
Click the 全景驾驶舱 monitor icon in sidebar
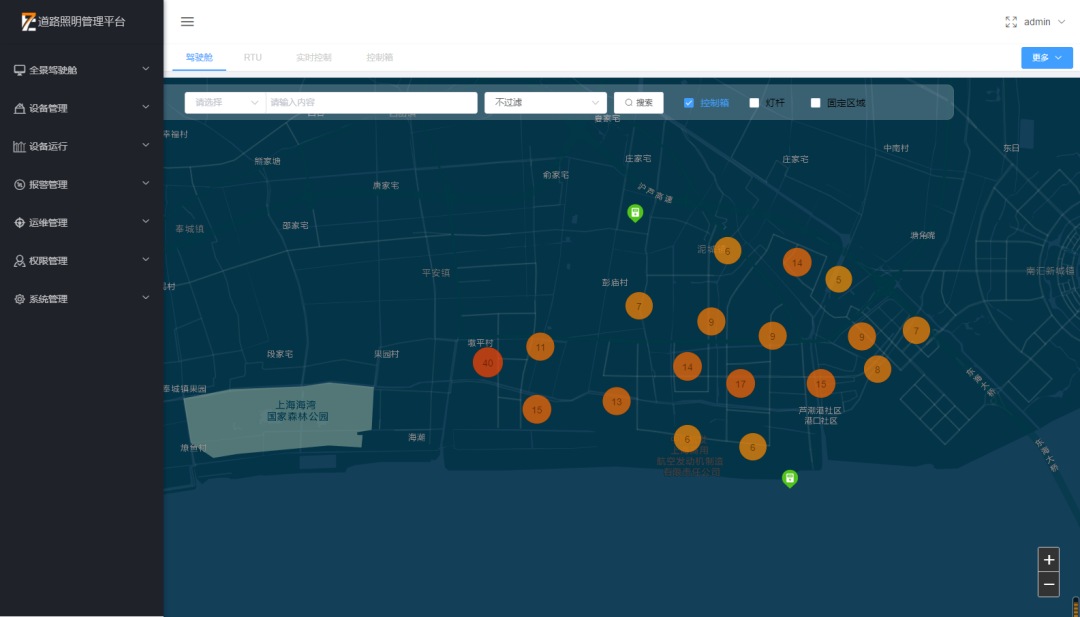point(19,70)
